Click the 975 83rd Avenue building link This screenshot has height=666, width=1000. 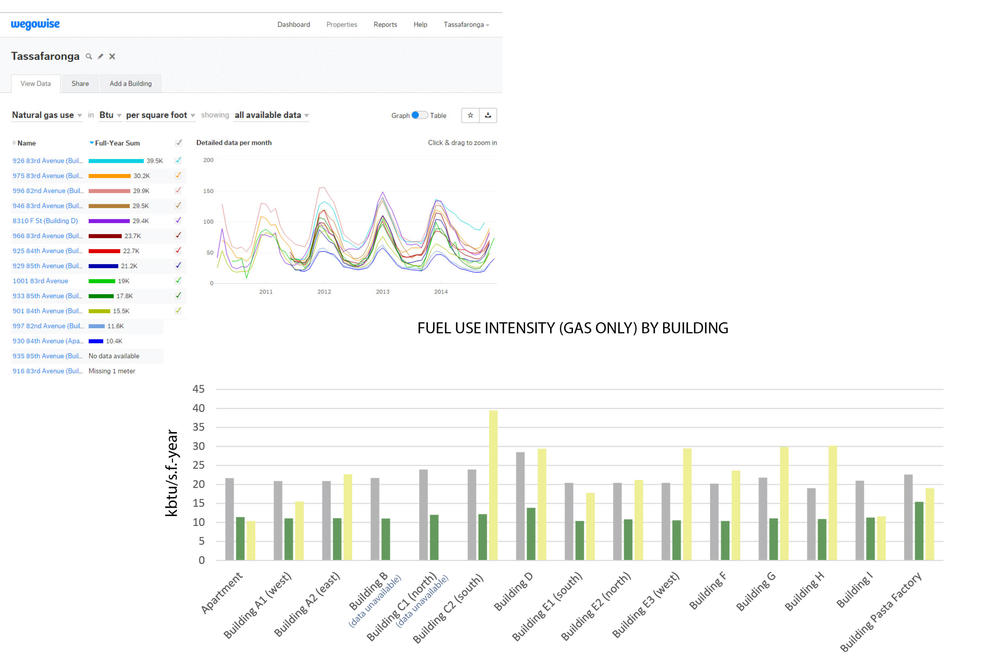point(47,175)
